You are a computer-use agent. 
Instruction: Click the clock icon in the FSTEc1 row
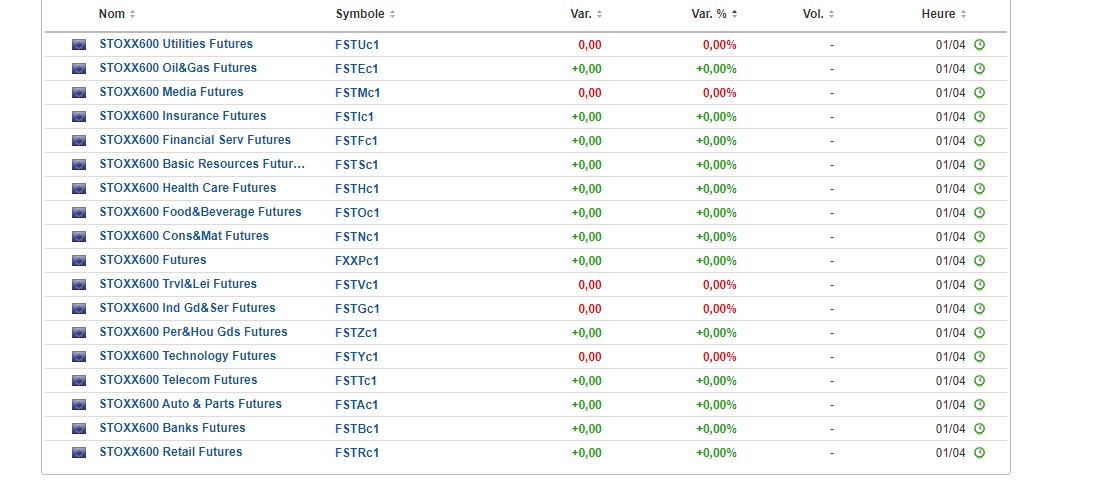[x=980, y=69]
